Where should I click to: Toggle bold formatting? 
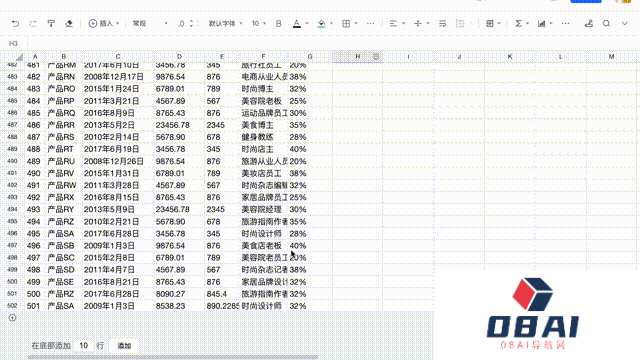[278, 24]
